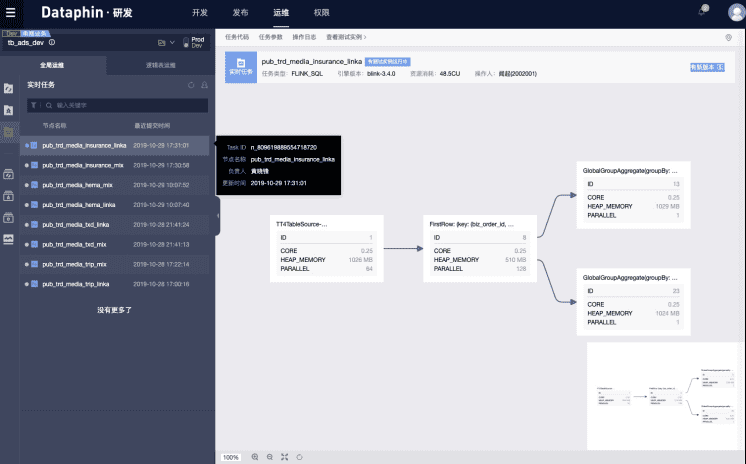Collapse the left panel with the side handle
Image resolution: width=746 pixels, height=464 pixels.
tap(218, 216)
